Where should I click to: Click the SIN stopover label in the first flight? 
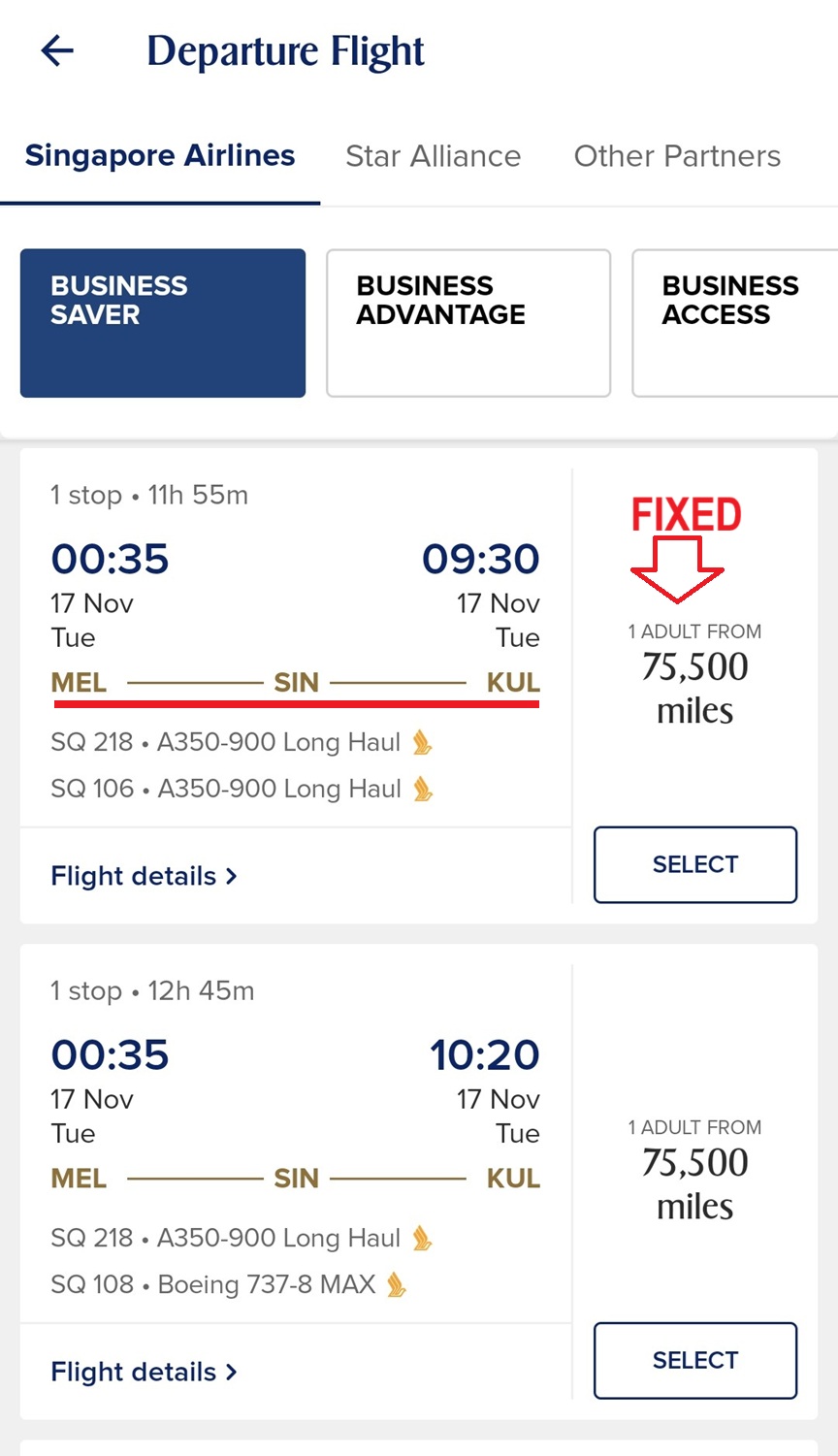click(x=296, y=683)
